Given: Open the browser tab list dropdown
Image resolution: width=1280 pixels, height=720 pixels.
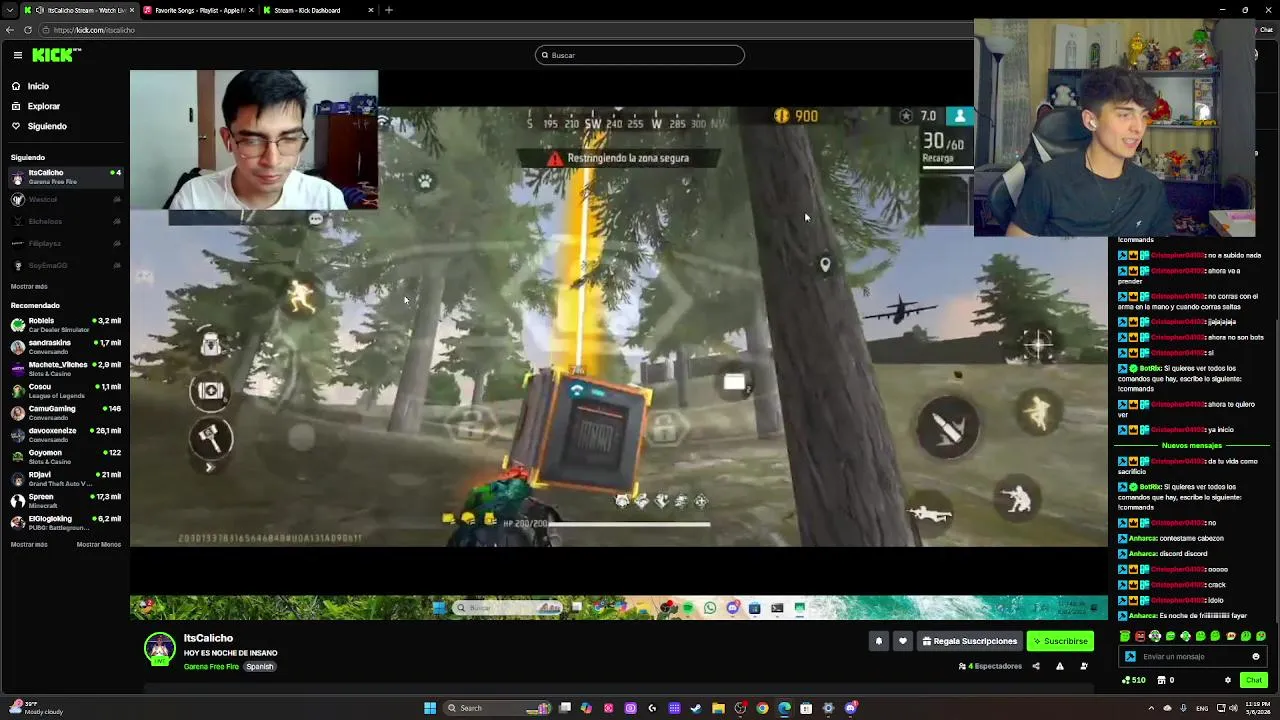Looking at the screenshot, I should (x=9, y=10).
